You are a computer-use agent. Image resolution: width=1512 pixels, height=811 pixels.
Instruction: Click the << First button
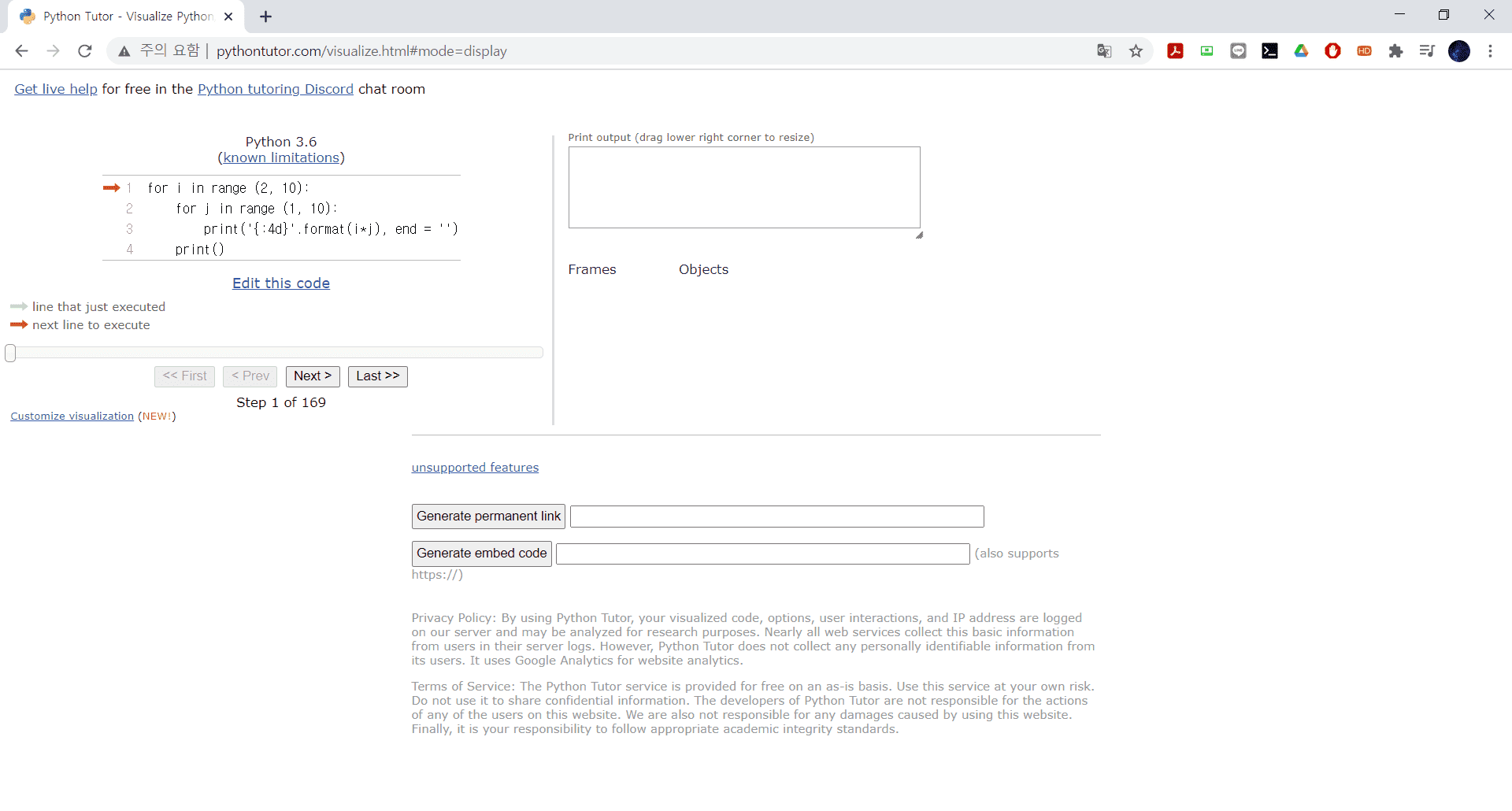(x=184, y=376)
